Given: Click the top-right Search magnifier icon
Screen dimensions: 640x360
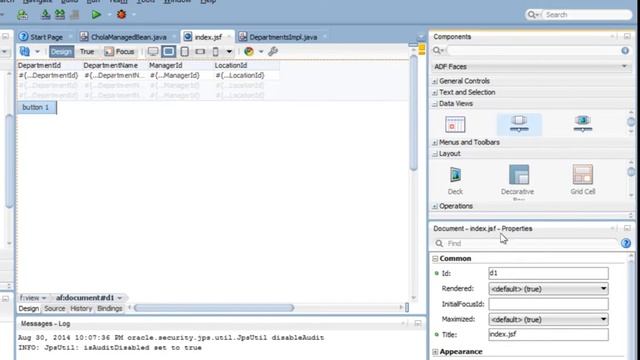Looking at the screenshot, I should [x=532, y=15].
